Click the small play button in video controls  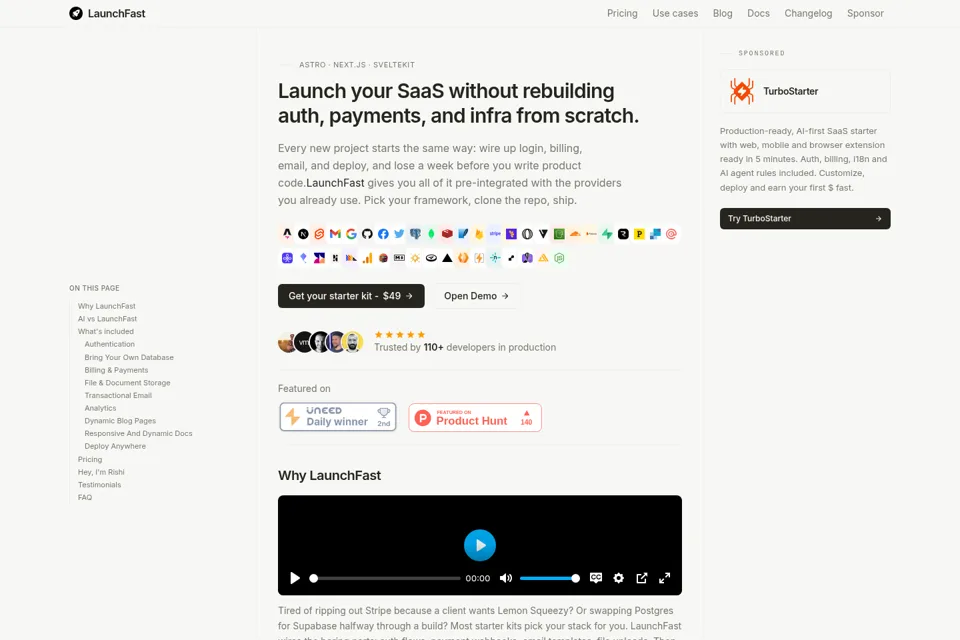pos(294,578)
